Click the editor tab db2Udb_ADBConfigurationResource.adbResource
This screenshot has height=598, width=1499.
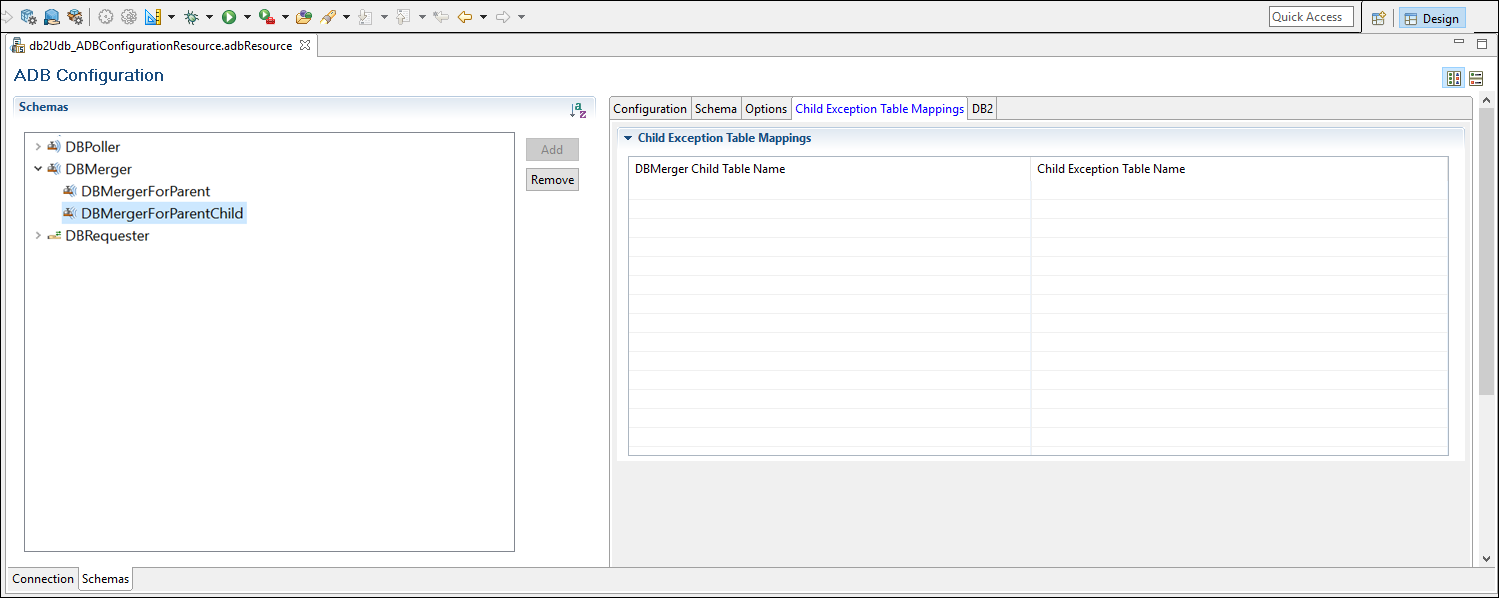pos(161,45)
